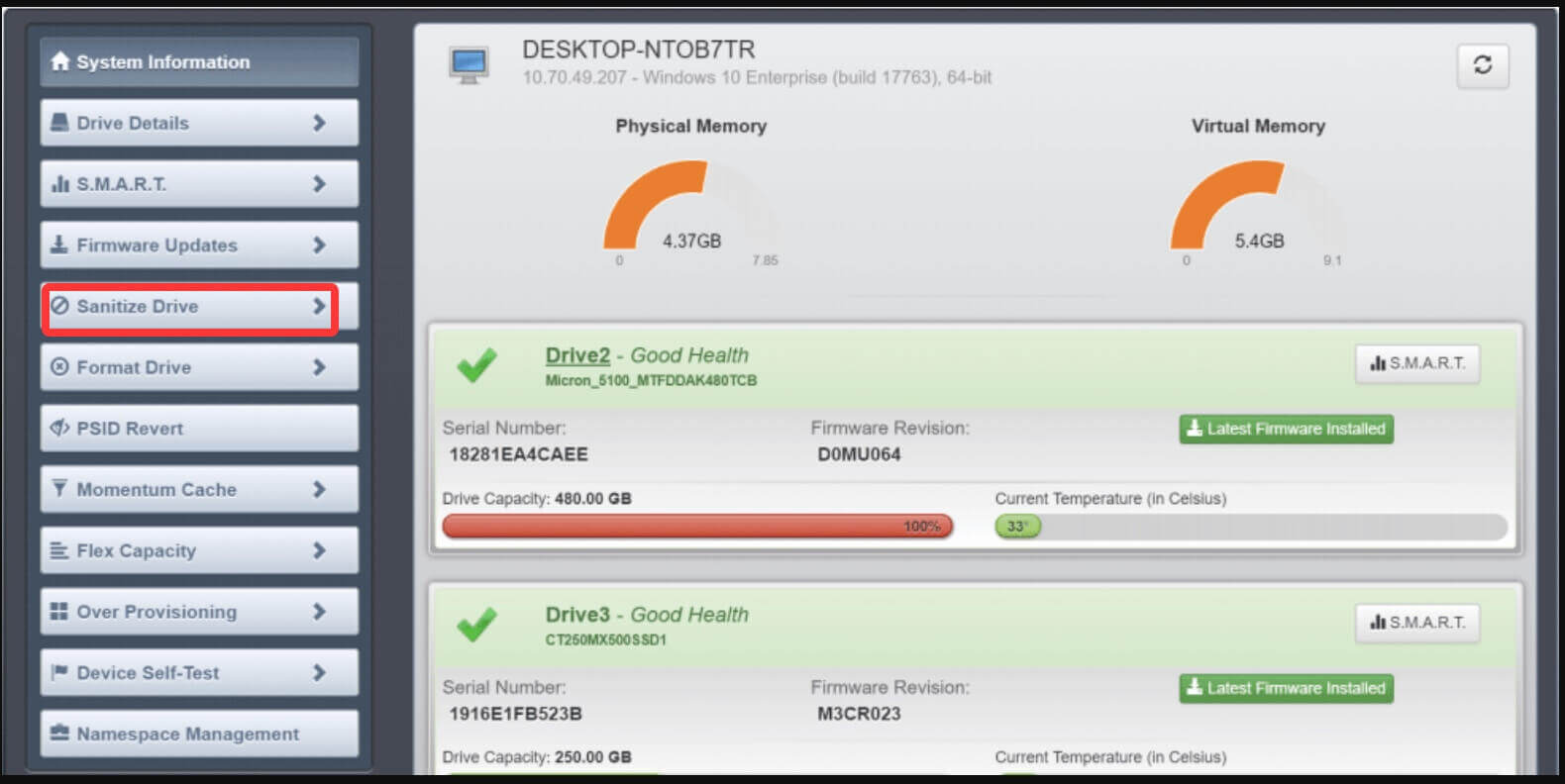
Task: Click the computer monitor icon near DESKTOP-NTOB7TR
Action: pos(469,65)
